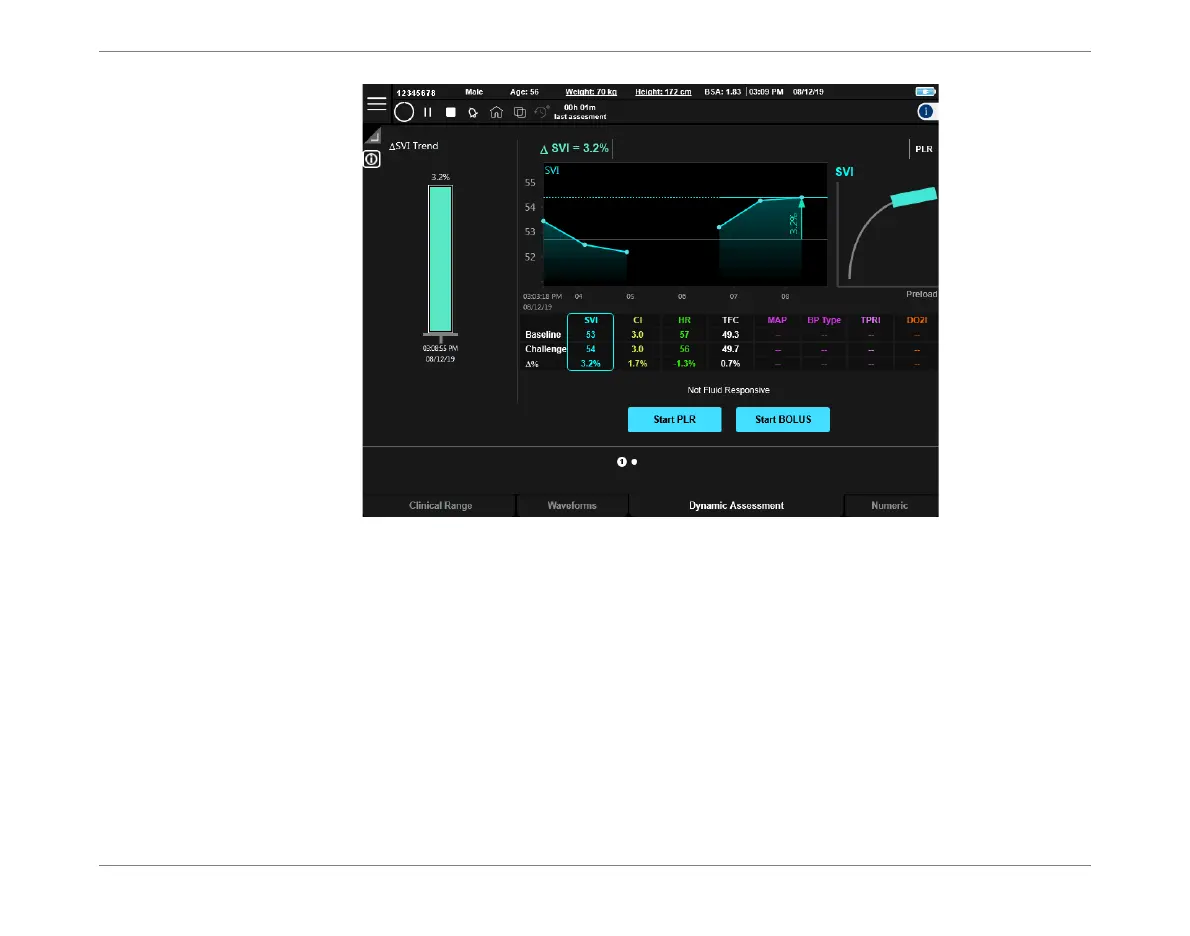
Task: Open the blue information icon
Action: [925, 112]
